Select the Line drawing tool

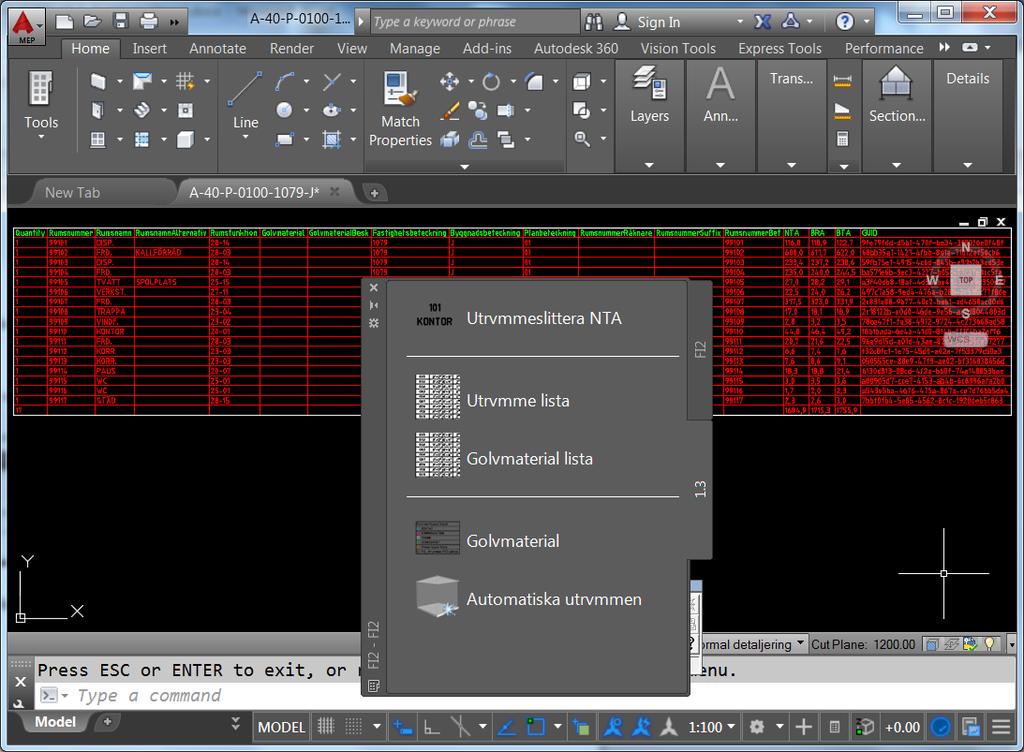(x=245, y=104)
